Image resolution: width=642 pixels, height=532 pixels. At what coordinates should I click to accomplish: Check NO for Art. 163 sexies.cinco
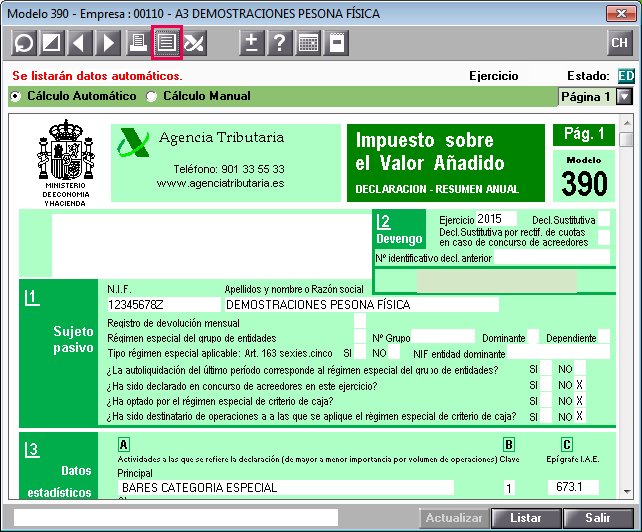coord(394,351)
